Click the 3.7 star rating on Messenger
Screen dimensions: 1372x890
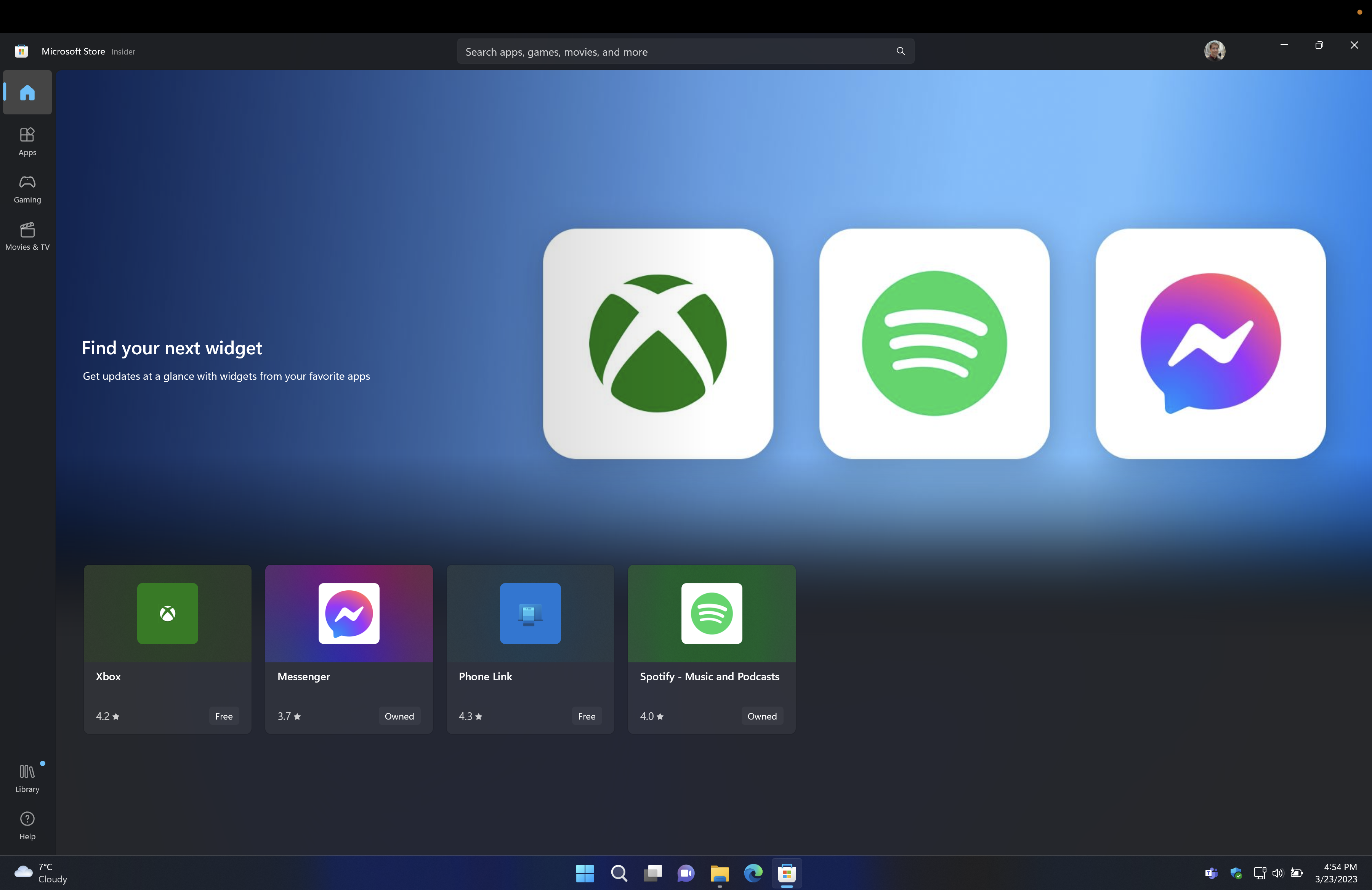click(x=289, y=716)
